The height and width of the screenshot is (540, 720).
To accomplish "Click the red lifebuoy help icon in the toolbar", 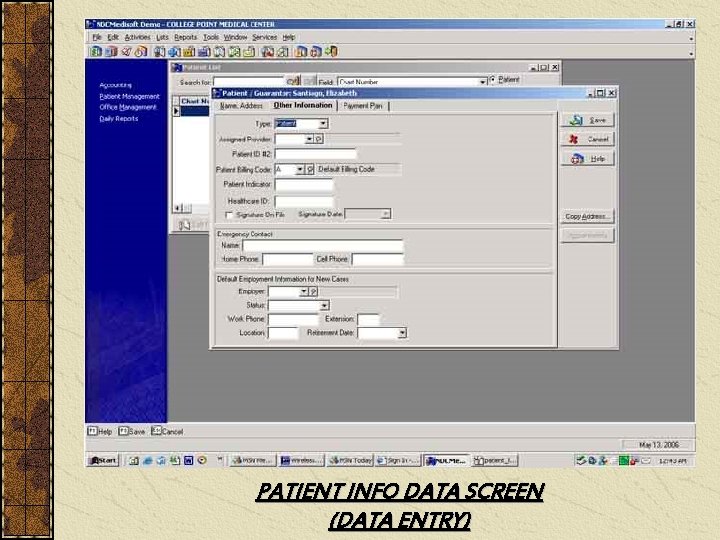I will pyautogui.click(x=315, y=51).
